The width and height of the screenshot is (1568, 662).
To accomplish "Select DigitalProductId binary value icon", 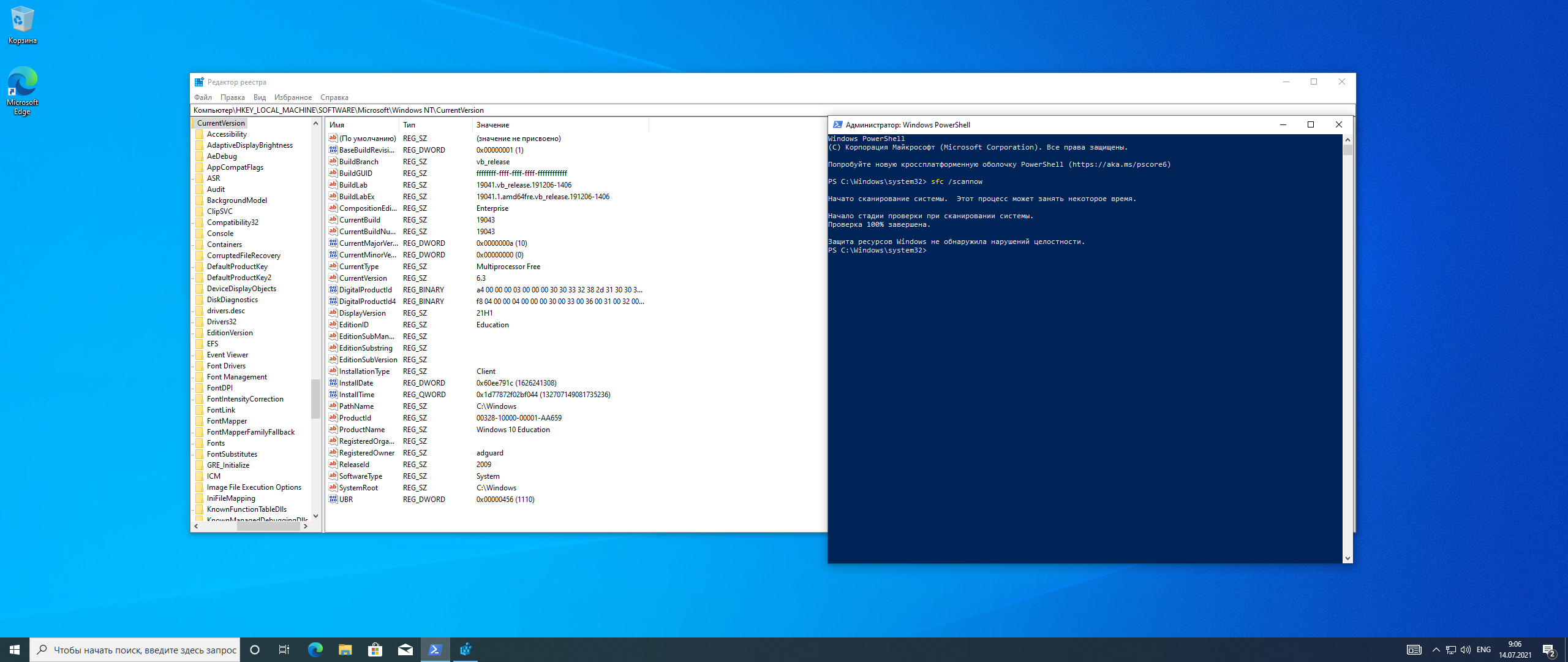I will click(333, 290).
